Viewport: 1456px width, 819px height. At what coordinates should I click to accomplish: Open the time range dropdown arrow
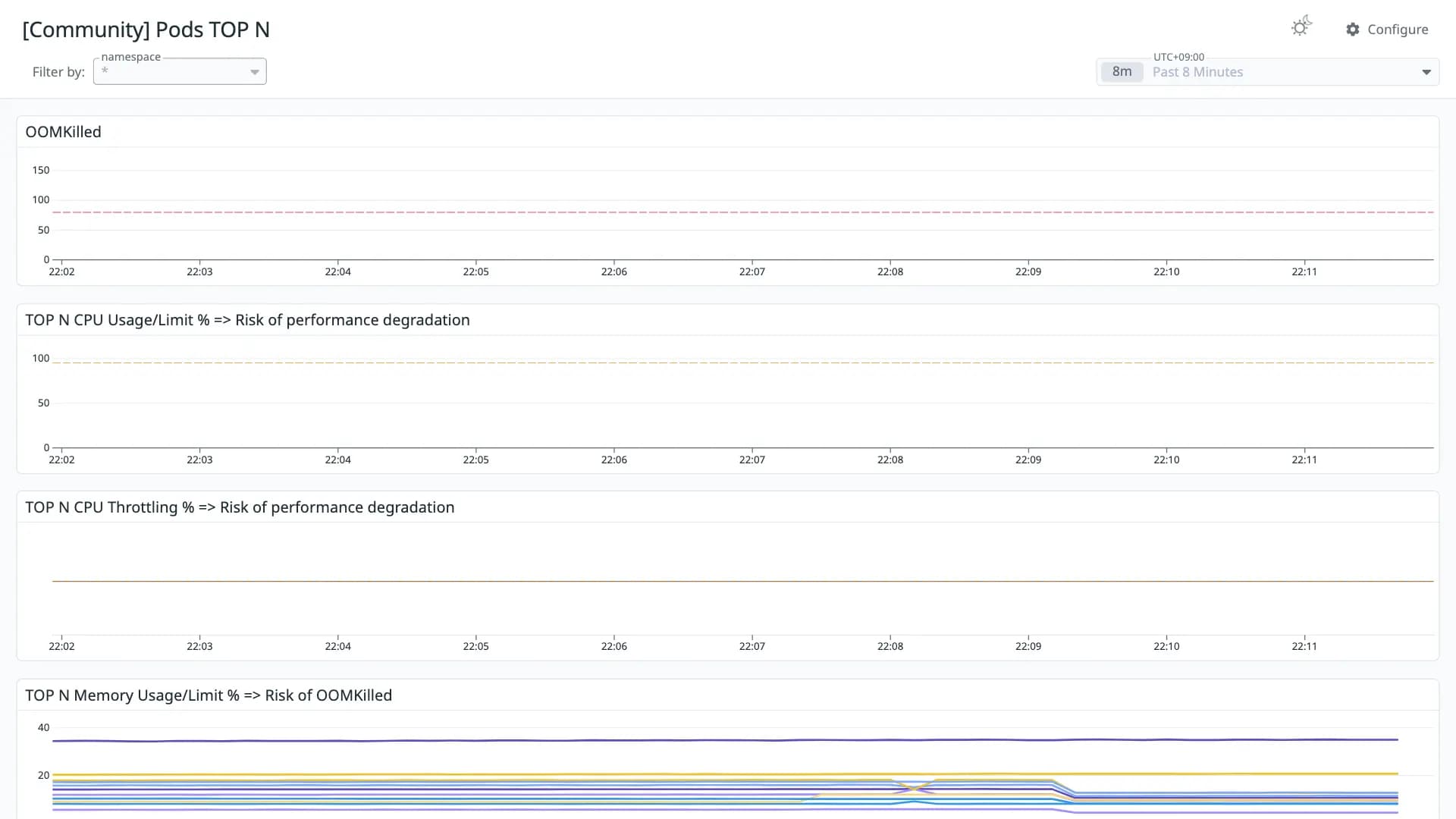(1426, 72)
